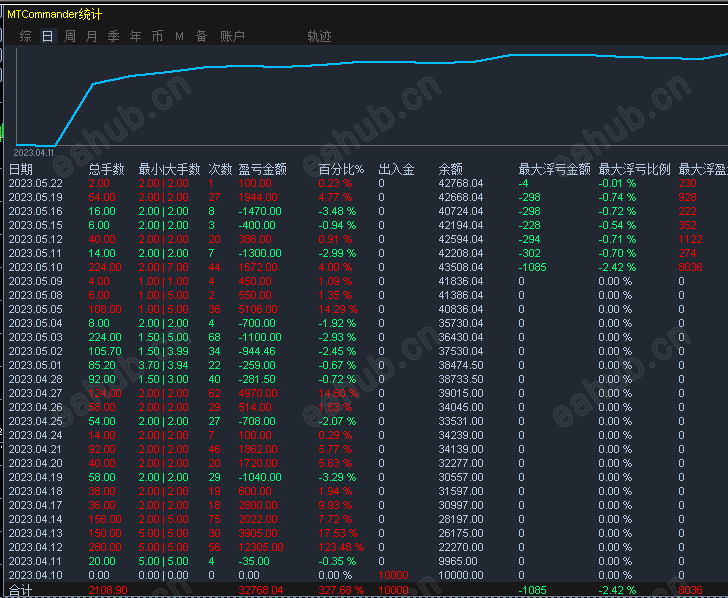Open the 月 monthly tab
728x598 pixels.
coord(91,36)
